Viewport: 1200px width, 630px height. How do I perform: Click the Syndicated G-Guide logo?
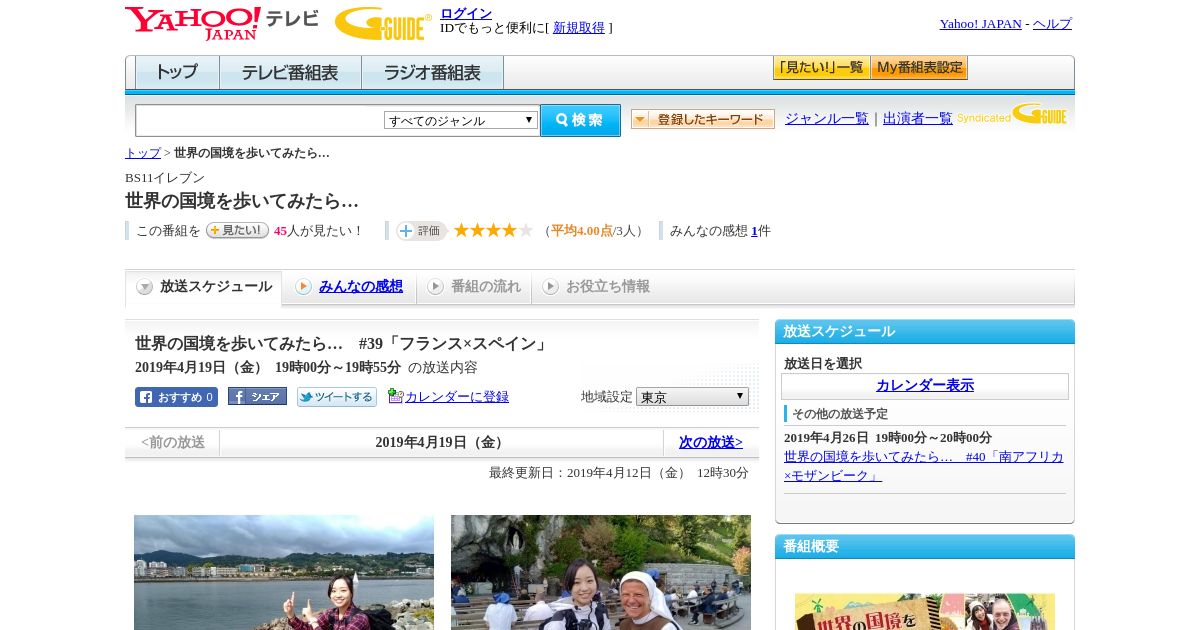click(x=1012, y=114)
